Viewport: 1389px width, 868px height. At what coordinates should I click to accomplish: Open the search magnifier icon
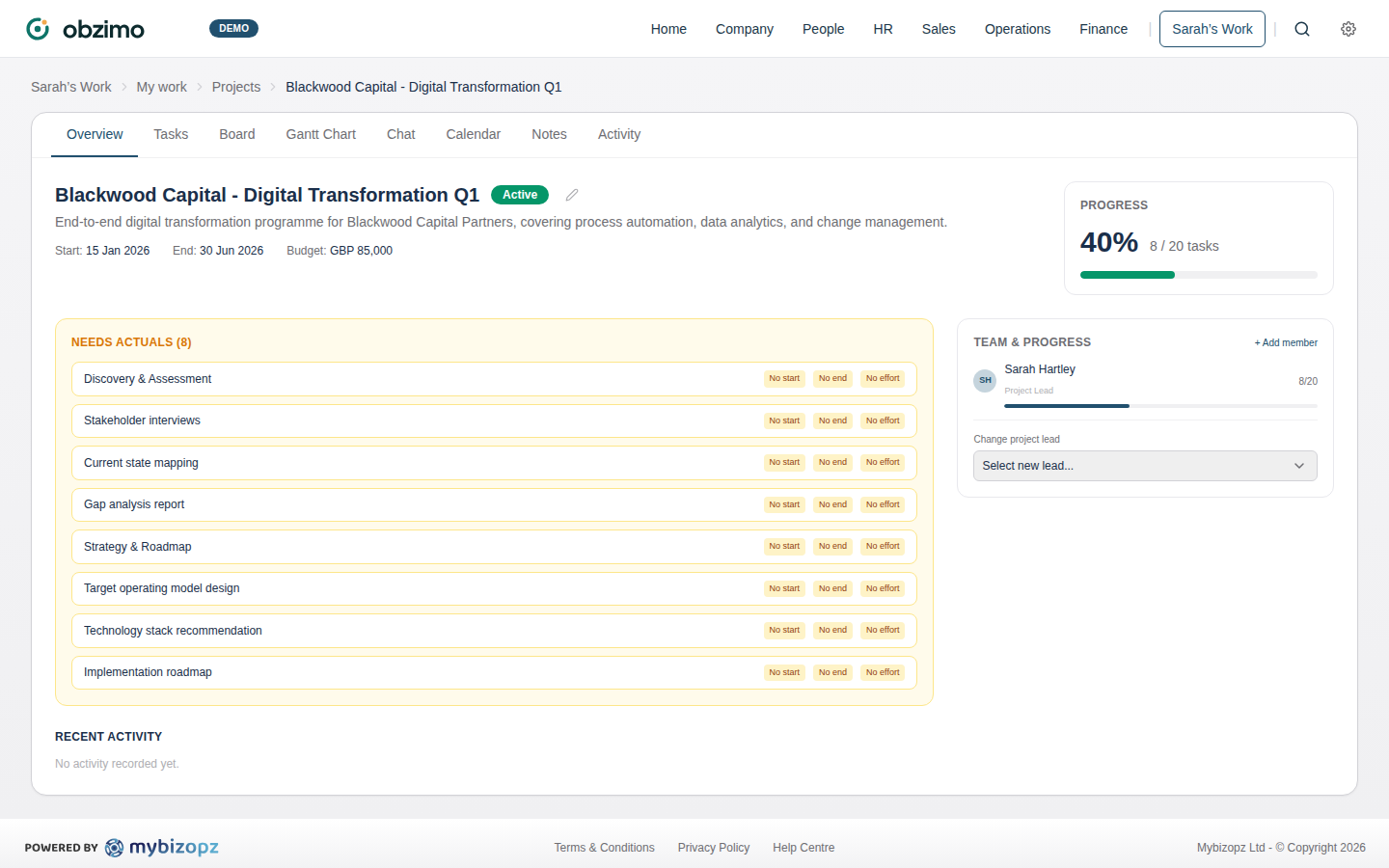click(x=1302, y=29)
